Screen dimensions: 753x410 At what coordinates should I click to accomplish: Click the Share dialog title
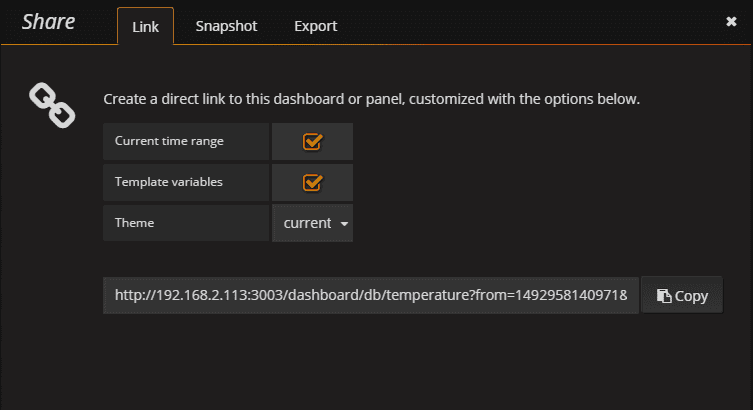[x=49, y=22]
